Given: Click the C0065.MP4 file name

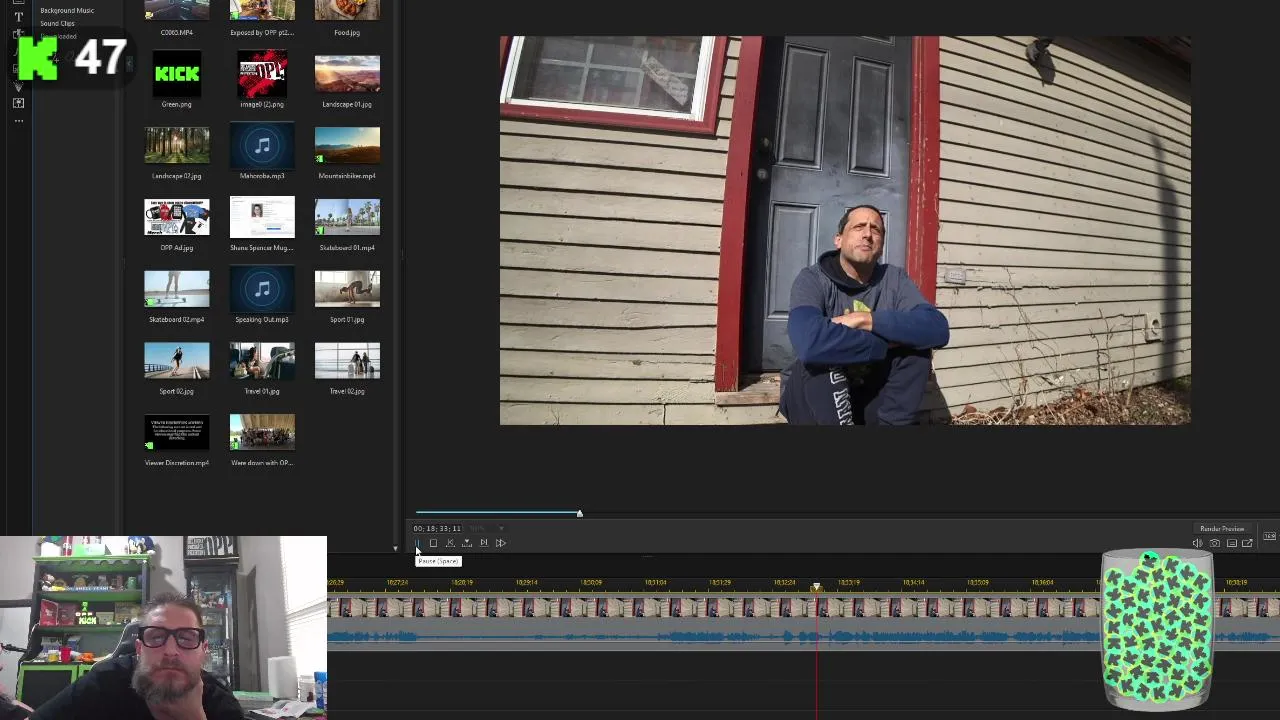Looking at the screenshot, I should tap(177, 32).
